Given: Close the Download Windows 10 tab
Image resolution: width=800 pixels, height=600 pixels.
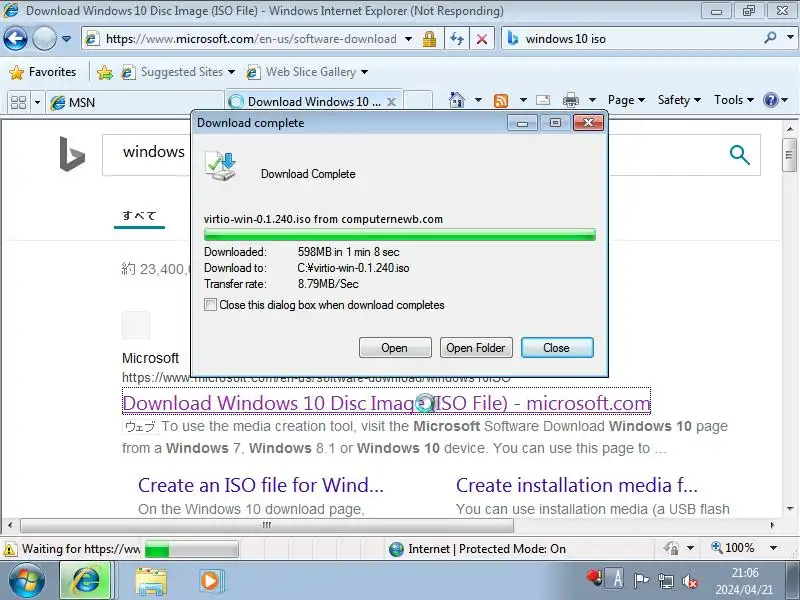Looking at the screenshot, I should (391, 102).
